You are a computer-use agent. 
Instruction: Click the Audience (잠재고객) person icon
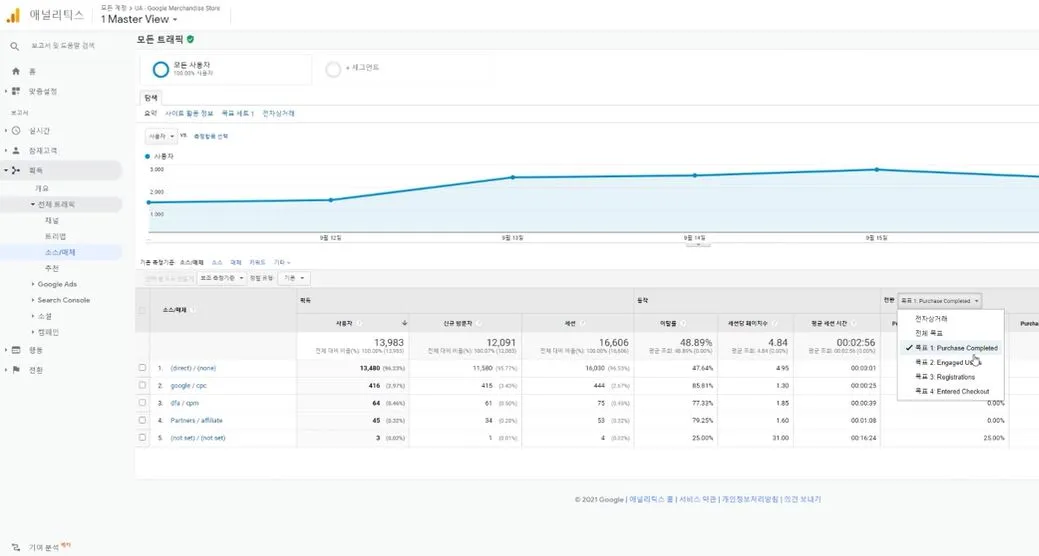coord(16,150)
